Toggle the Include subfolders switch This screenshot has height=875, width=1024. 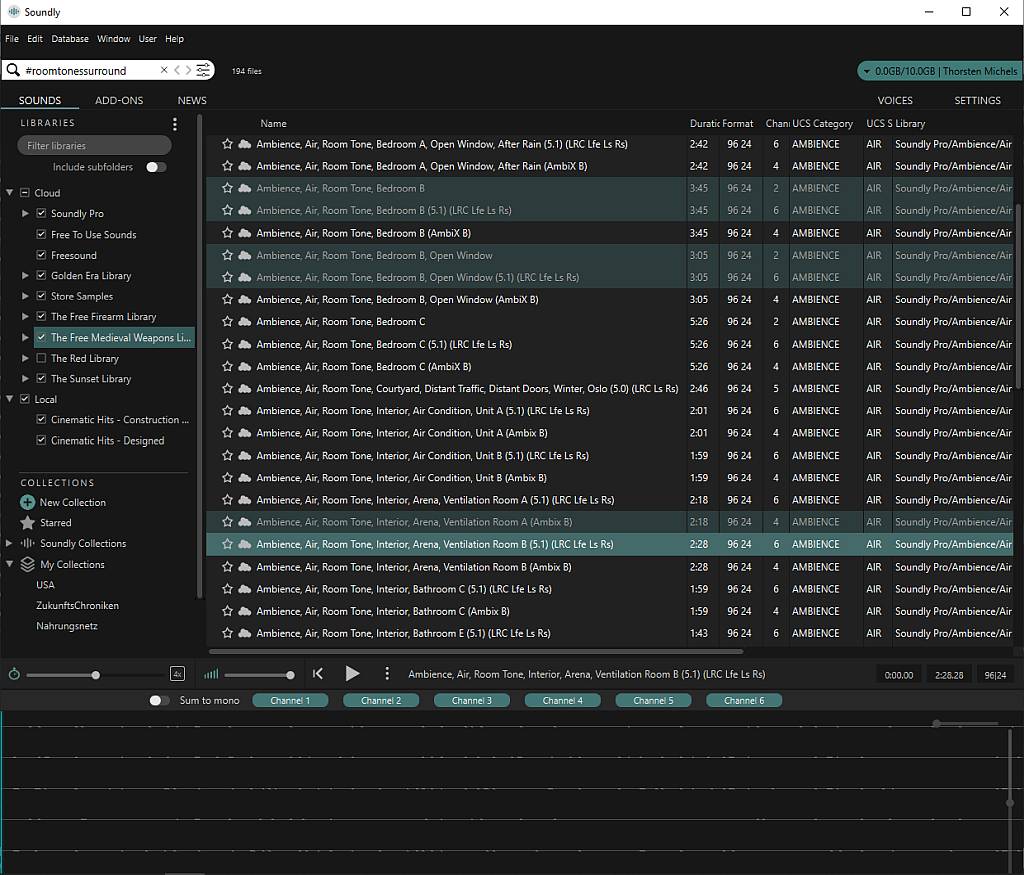click(156, 167)
